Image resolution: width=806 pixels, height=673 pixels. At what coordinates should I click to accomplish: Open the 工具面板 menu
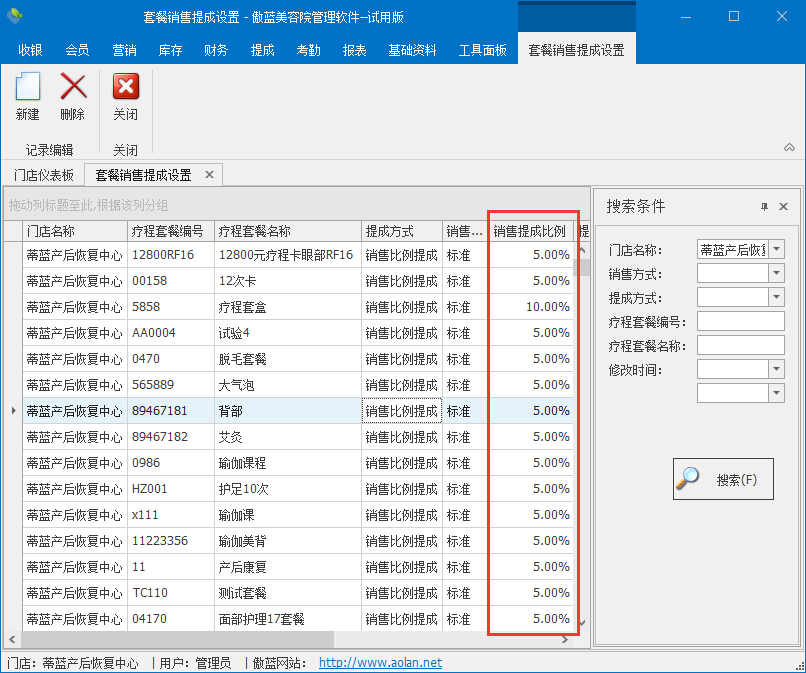point(483,50)
